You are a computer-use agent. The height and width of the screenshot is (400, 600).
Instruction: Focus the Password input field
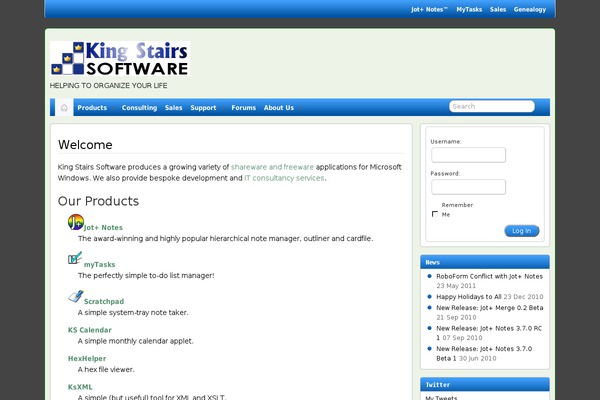[x=468, y=187]
